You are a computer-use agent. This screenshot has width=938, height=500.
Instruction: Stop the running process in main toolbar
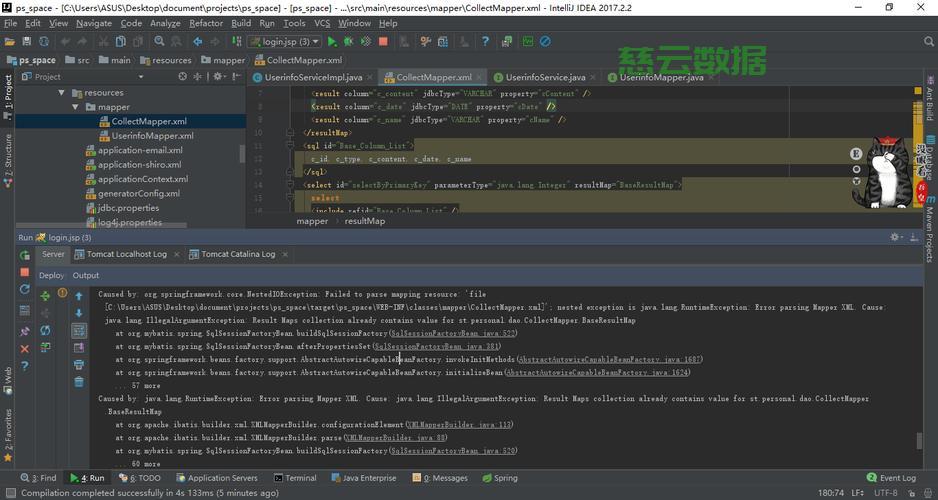pos(383,42)
